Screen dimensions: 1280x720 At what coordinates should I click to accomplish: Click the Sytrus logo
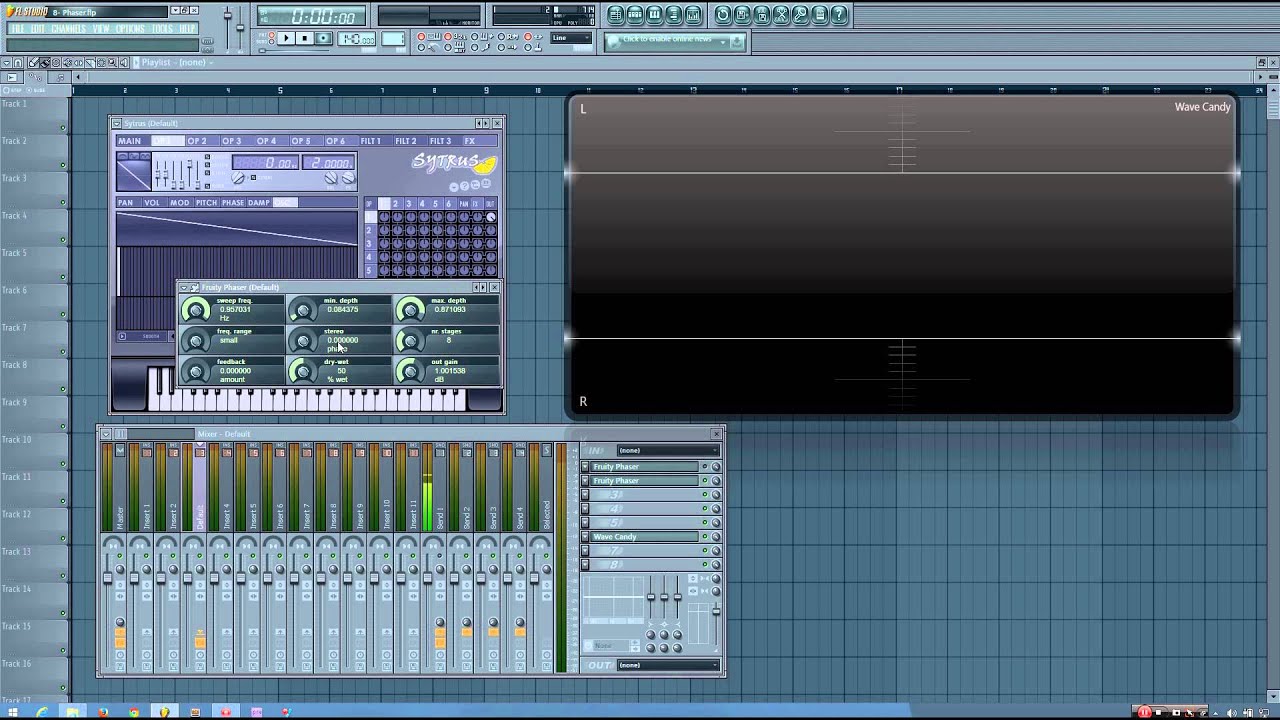coord(452,162)
